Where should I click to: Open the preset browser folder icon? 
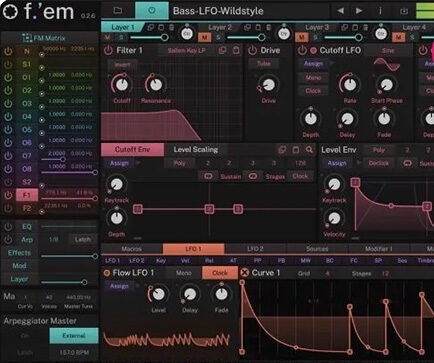pos(118,10)
